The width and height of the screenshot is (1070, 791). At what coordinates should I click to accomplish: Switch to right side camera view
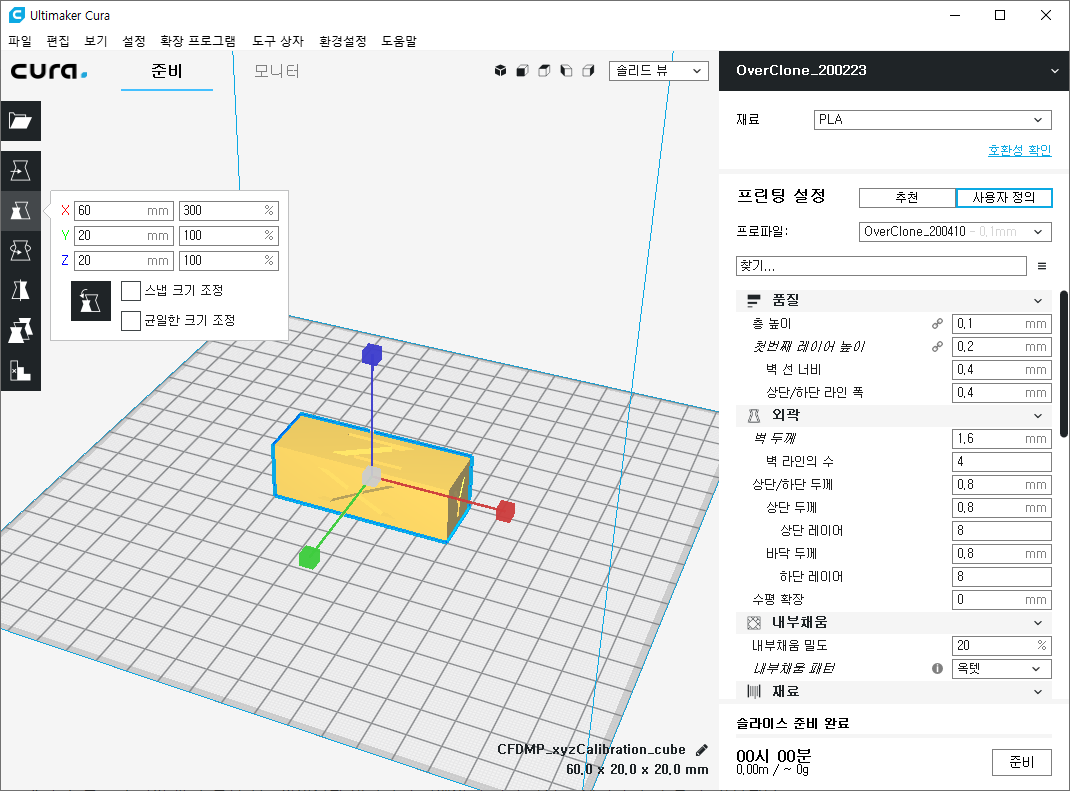588,70
